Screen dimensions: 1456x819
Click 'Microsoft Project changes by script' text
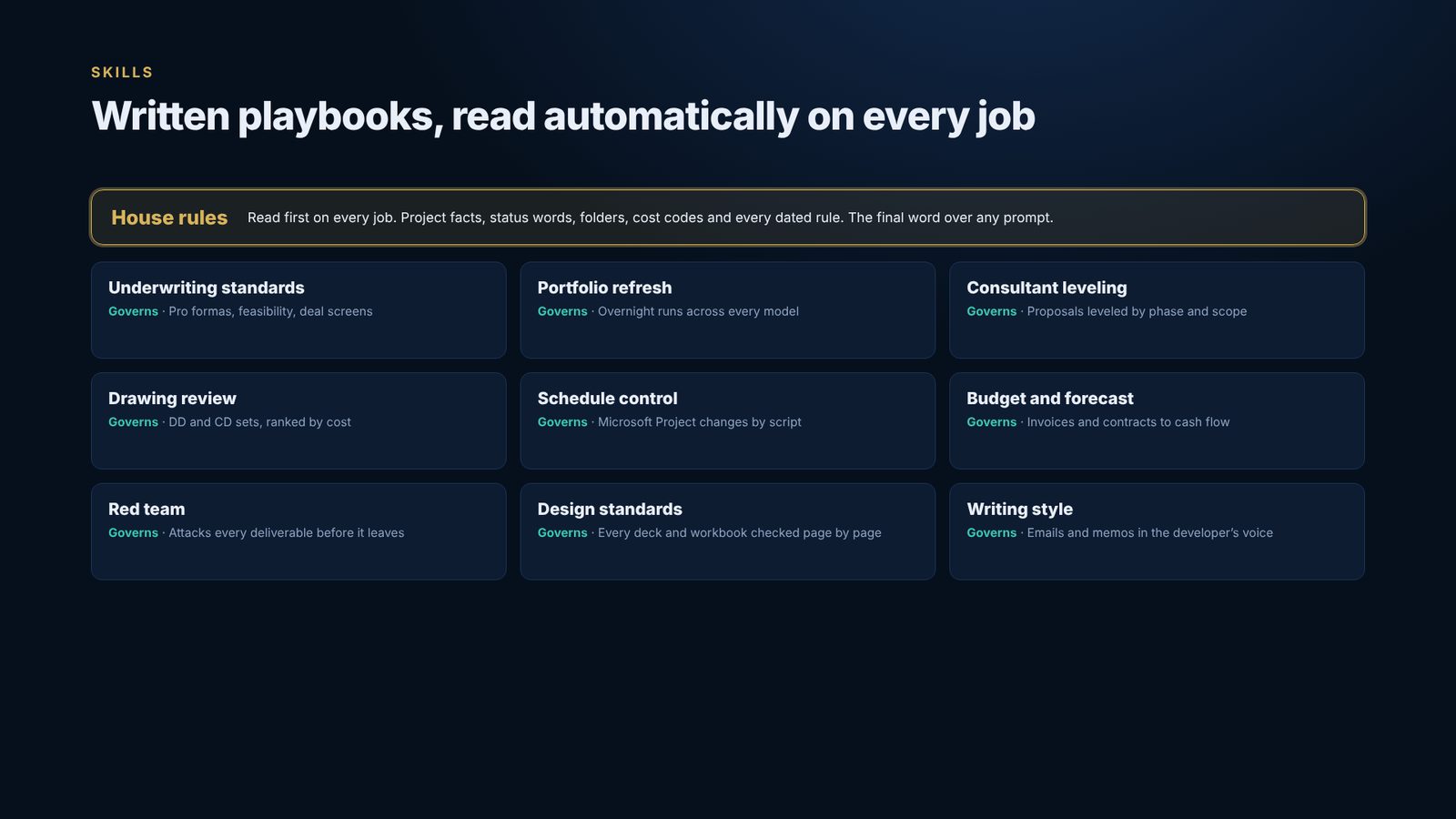700,422
